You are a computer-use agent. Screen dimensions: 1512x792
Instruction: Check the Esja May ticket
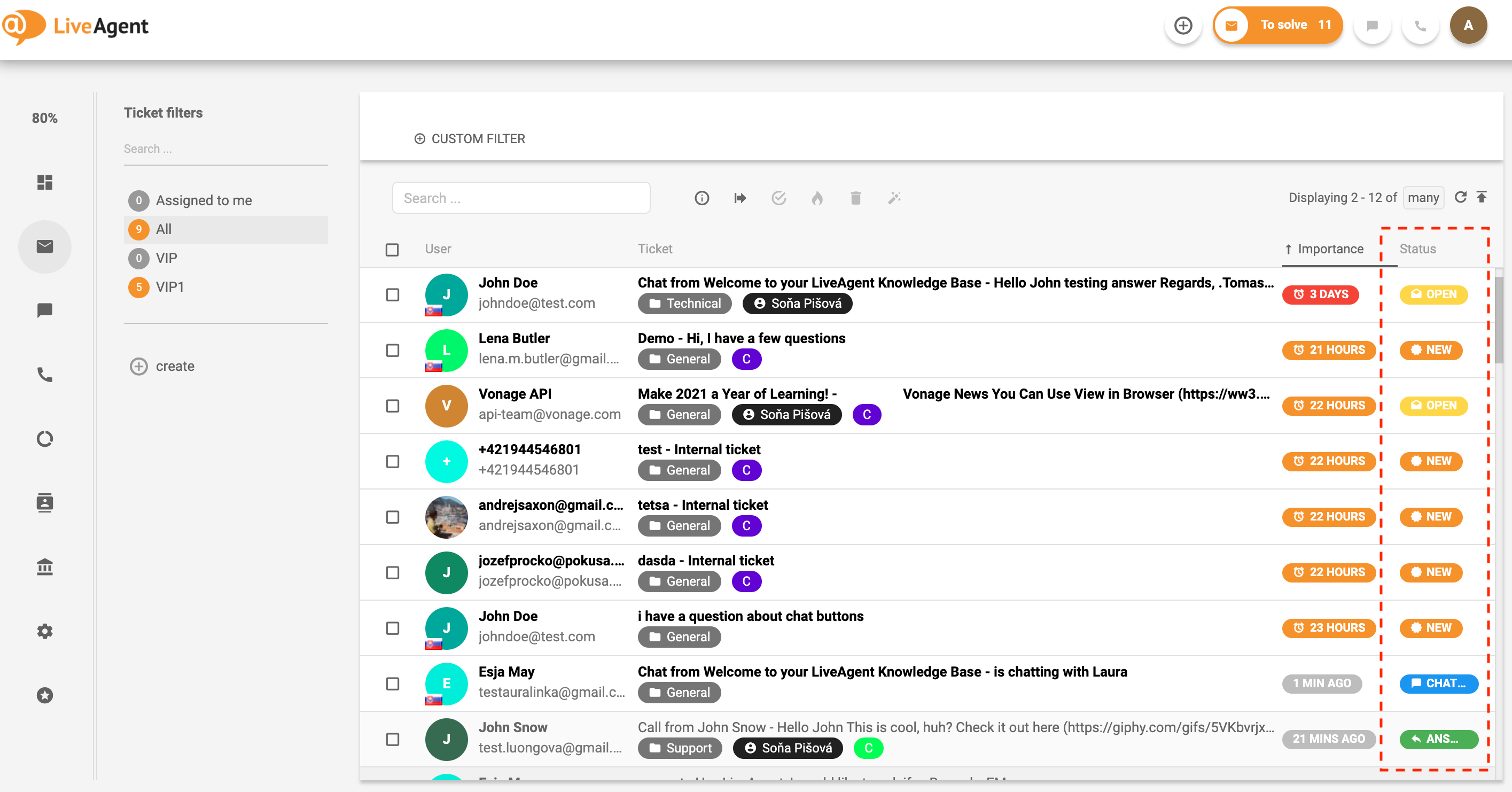(393, 684)
